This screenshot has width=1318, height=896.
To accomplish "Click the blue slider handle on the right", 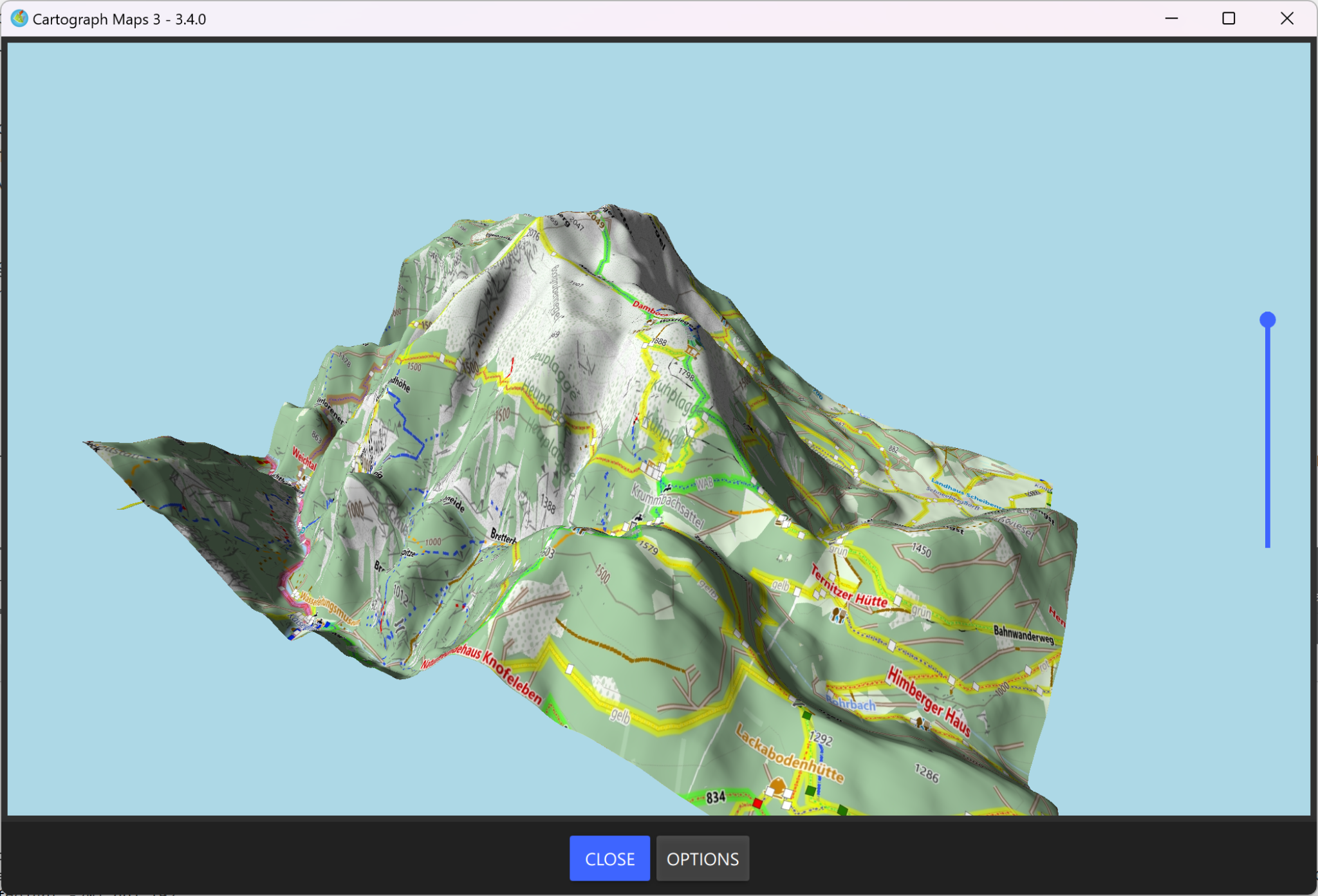I will click(x=1267, y=318).
